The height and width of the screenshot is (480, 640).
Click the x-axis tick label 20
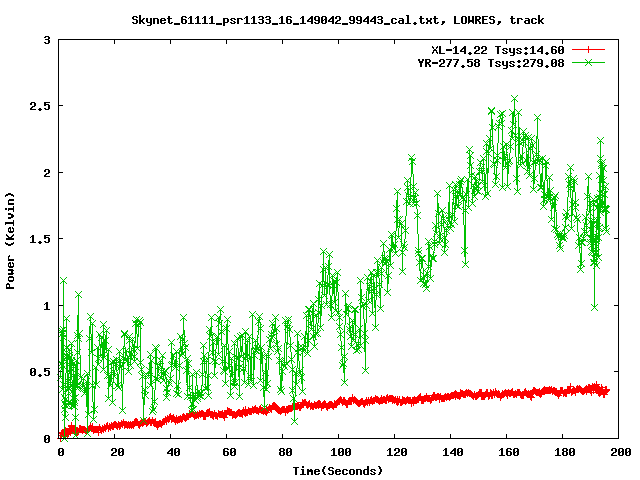tap(115, 452)
